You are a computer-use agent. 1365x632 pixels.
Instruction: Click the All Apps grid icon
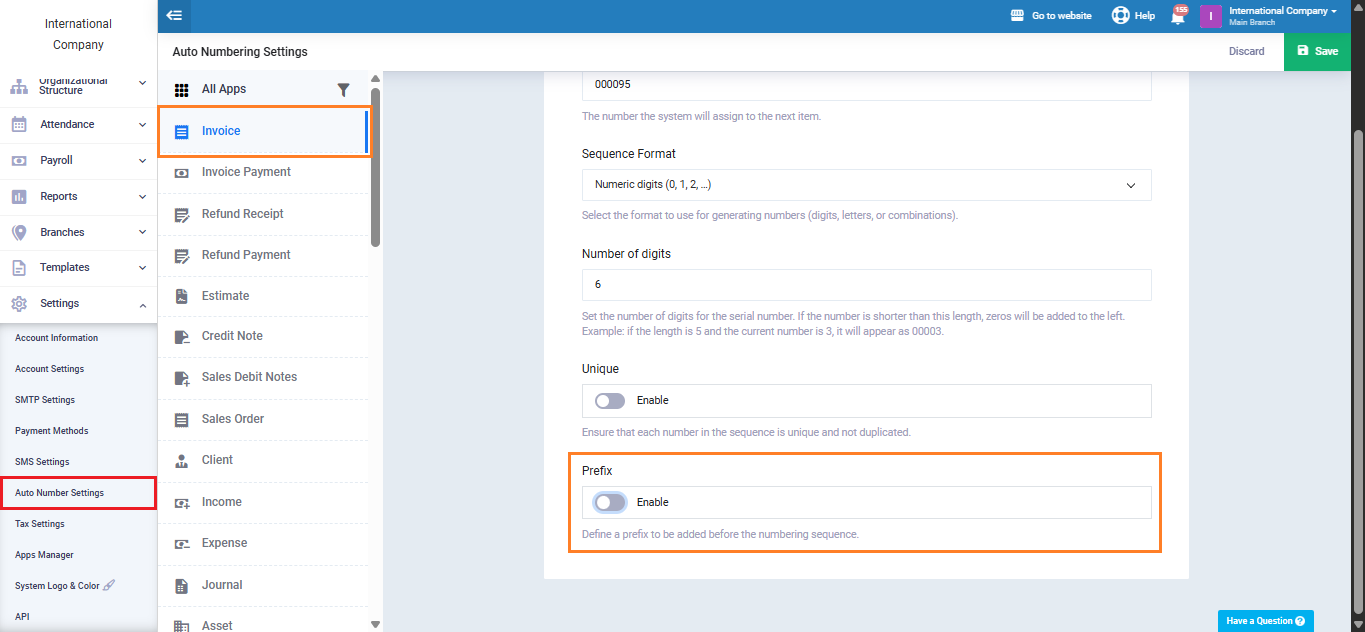(x=182, y=90)
